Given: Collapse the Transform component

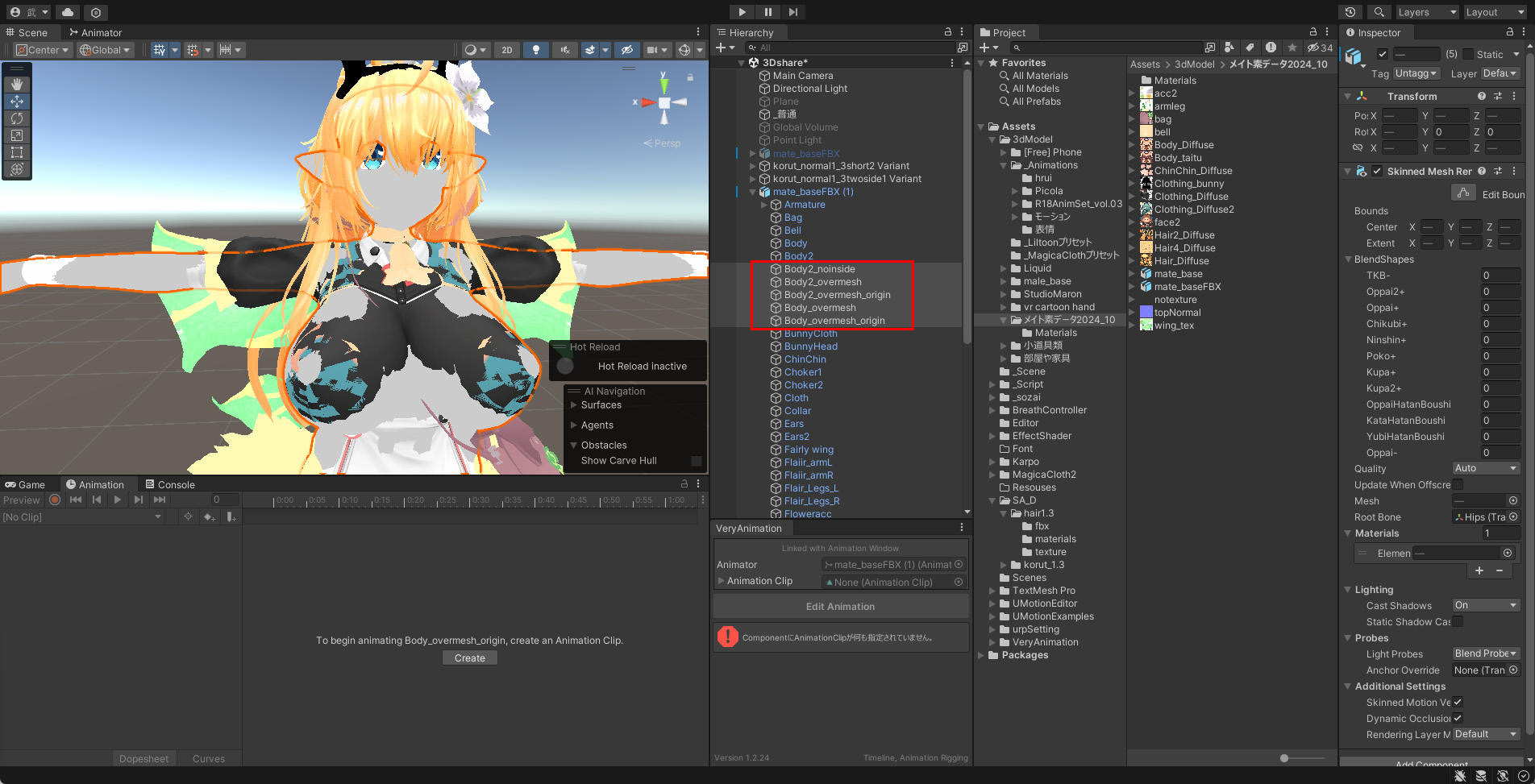Looking at the screenshot, I should pos(1347,97).
